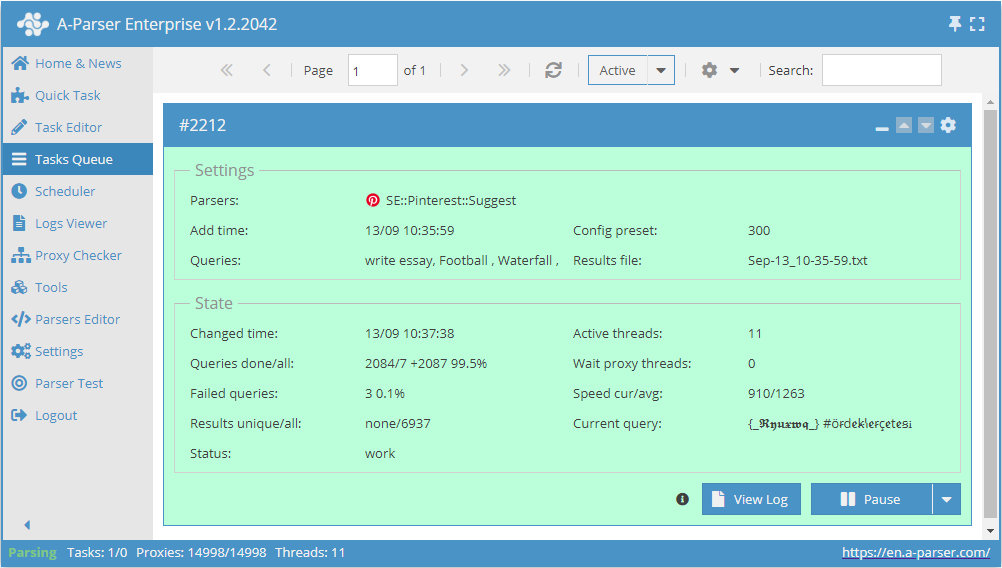Click the page number input box
Viewport: 1002px width, 568px height.
[372, 70]
